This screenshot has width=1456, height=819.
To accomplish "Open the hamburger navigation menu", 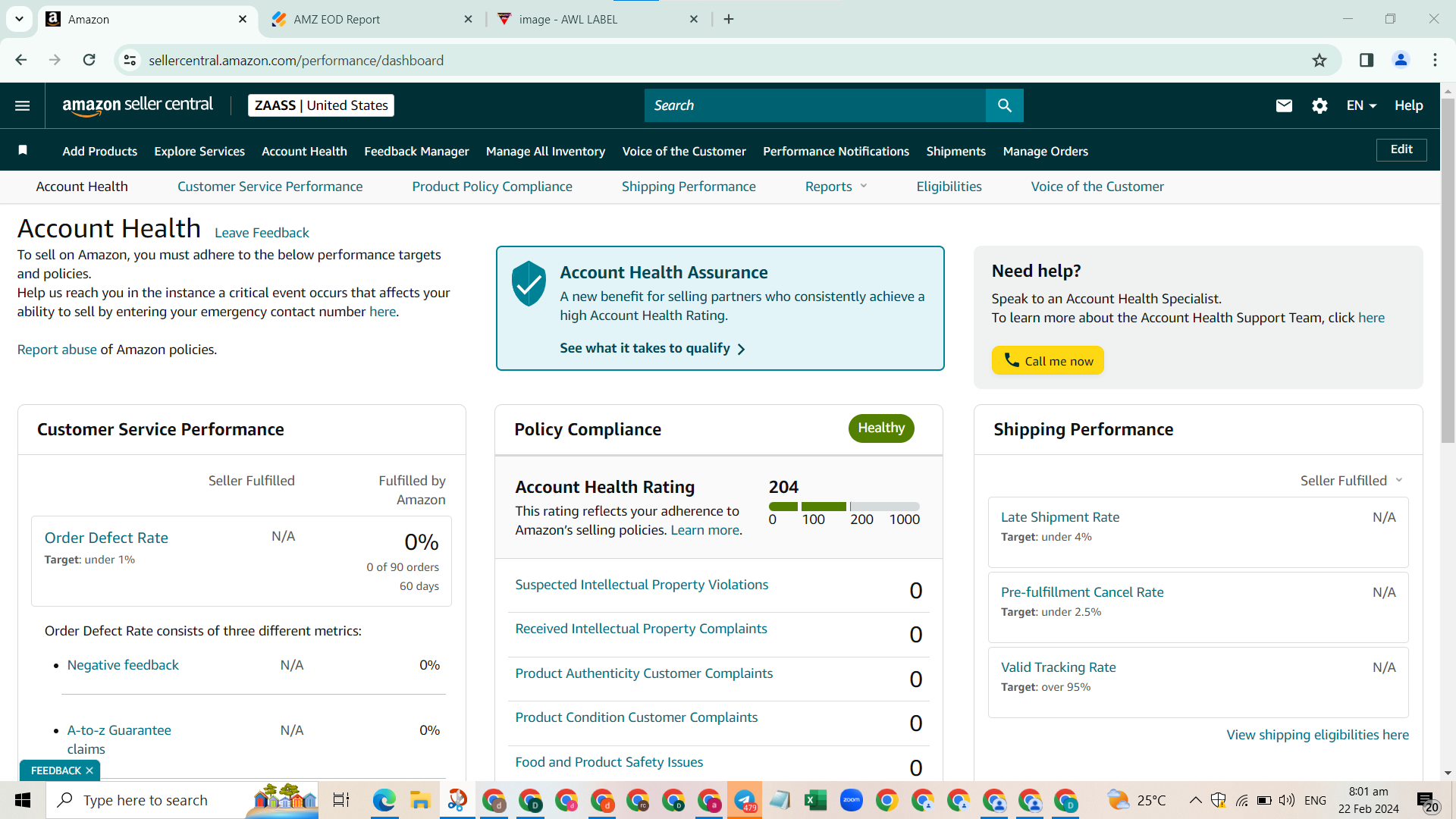I will pos(23,105).
